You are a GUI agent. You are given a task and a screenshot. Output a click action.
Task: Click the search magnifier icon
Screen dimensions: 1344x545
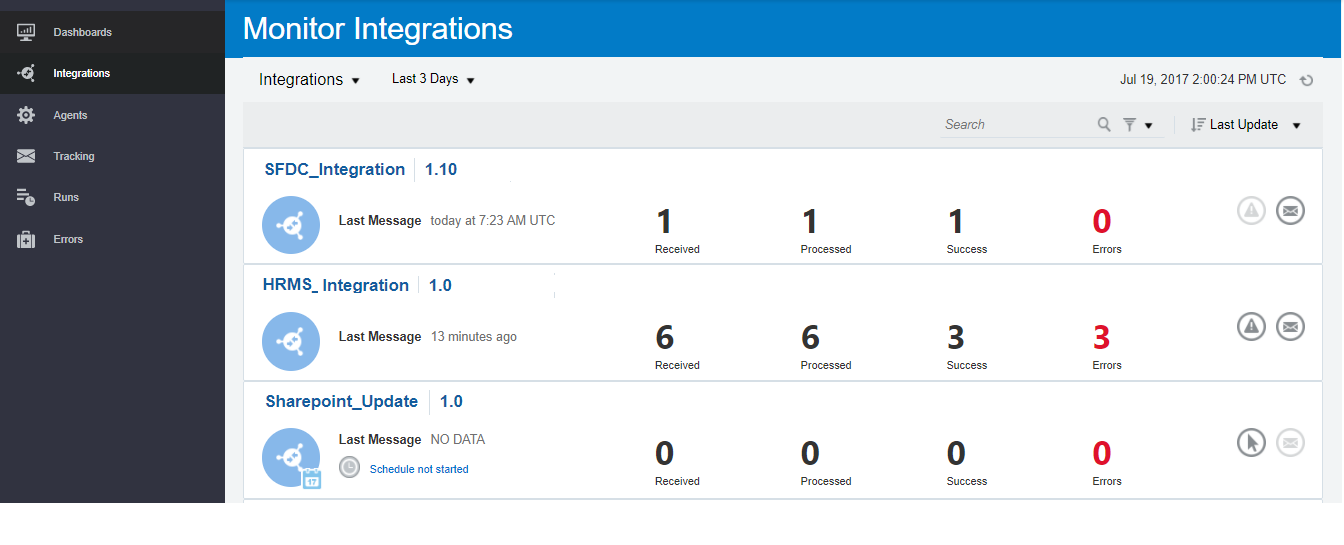(1104, 125)
